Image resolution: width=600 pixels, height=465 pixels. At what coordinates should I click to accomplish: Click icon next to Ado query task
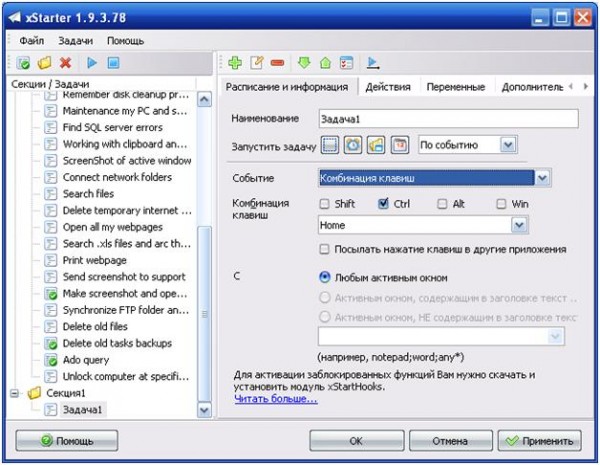coord(51,360)
